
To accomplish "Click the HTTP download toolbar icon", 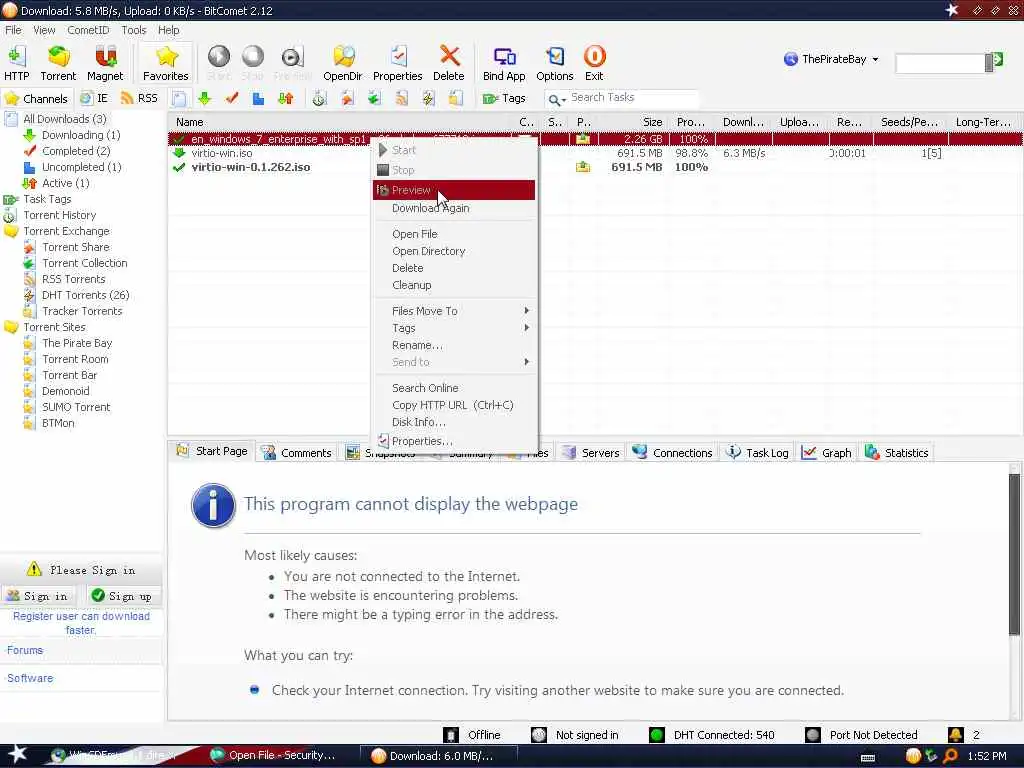I will pyautogui.click(x=16, y=63).
